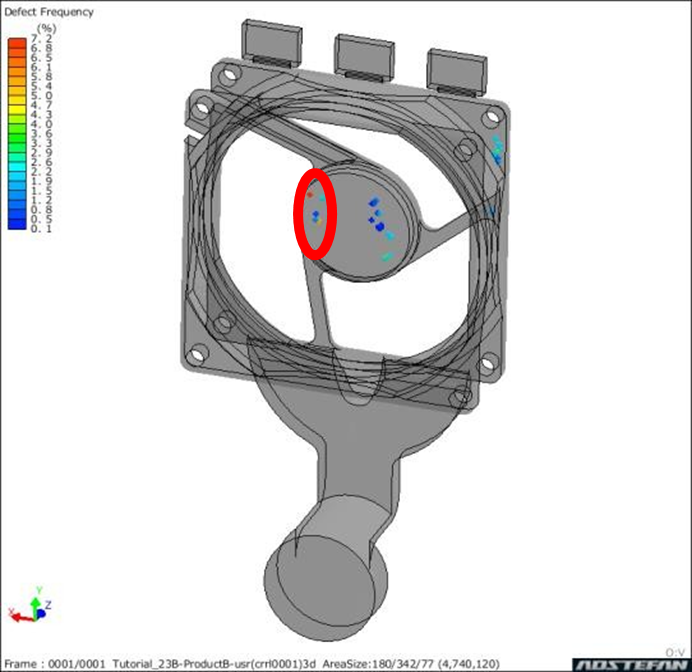Click legend value '7. 2'
Viewport: 692px width, 672px height.
[41, 39]
